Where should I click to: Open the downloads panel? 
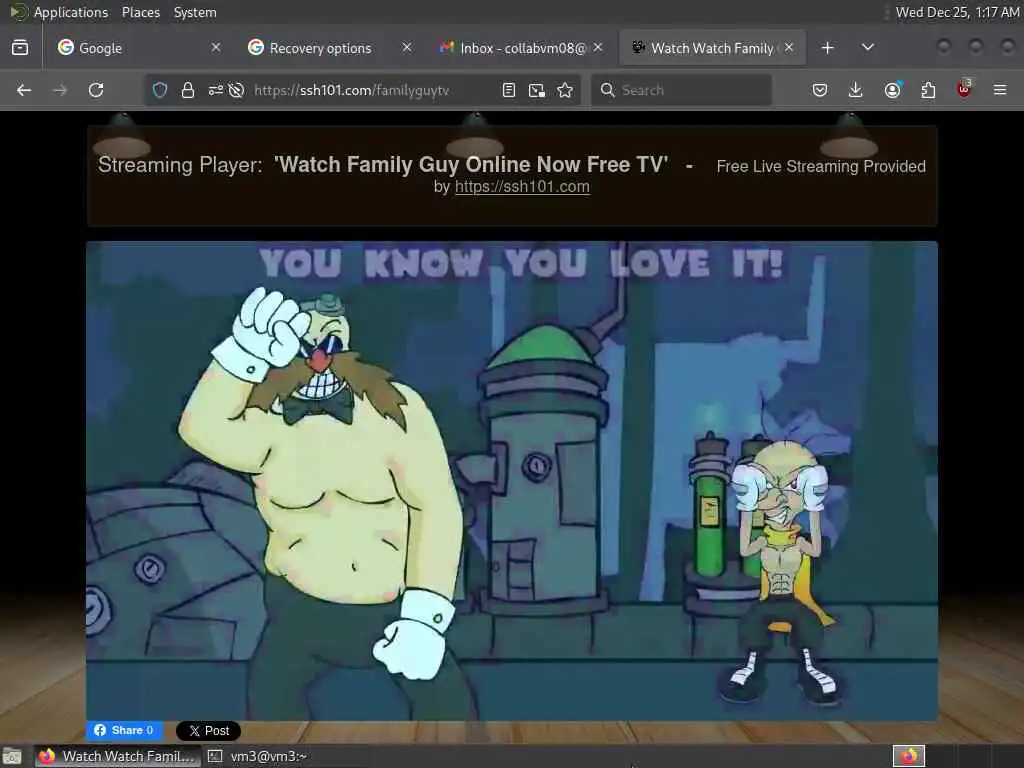coord(856,90)
